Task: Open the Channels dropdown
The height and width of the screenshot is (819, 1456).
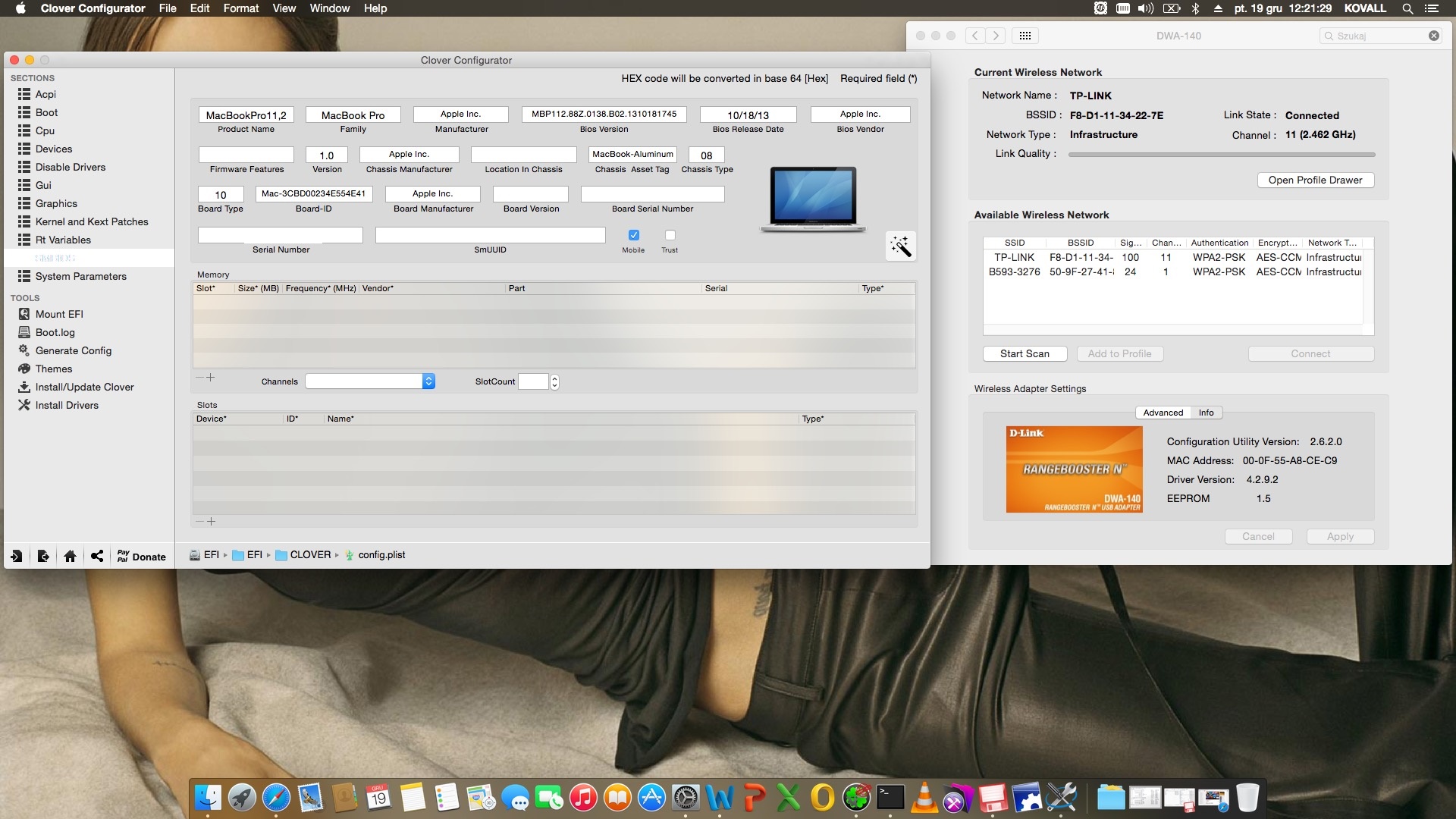Action: click(x=370, y=381)
